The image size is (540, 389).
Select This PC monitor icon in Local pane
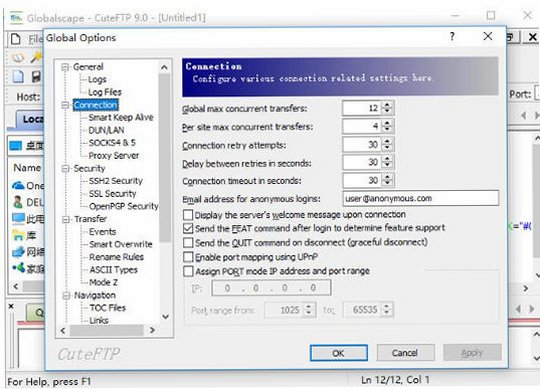(x=18, y=219)
